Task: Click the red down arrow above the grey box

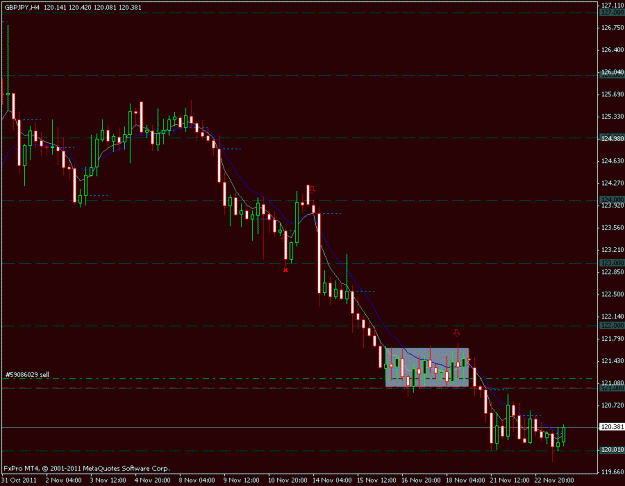Action: click(456, 333)
